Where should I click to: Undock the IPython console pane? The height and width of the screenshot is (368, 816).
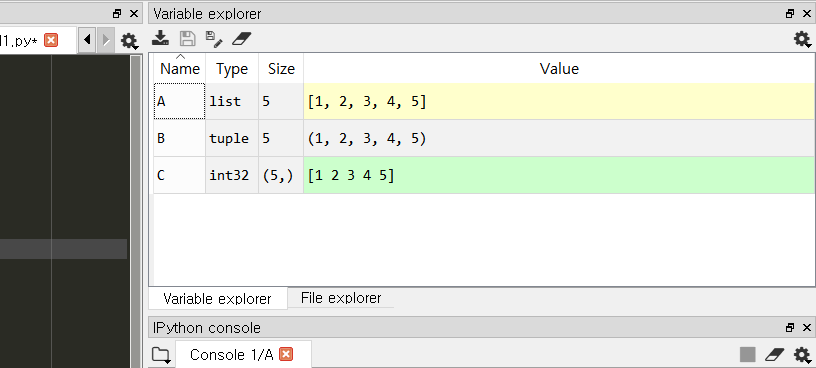tap(790, 327)
